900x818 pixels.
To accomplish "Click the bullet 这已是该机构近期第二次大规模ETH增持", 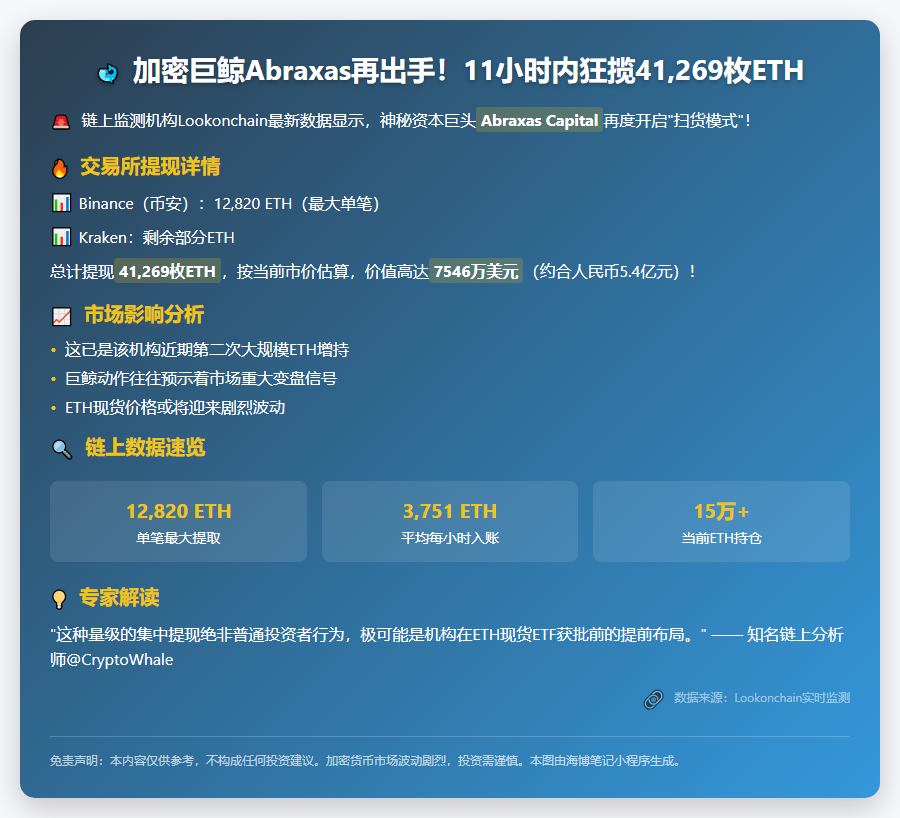I will coord(207,350).
